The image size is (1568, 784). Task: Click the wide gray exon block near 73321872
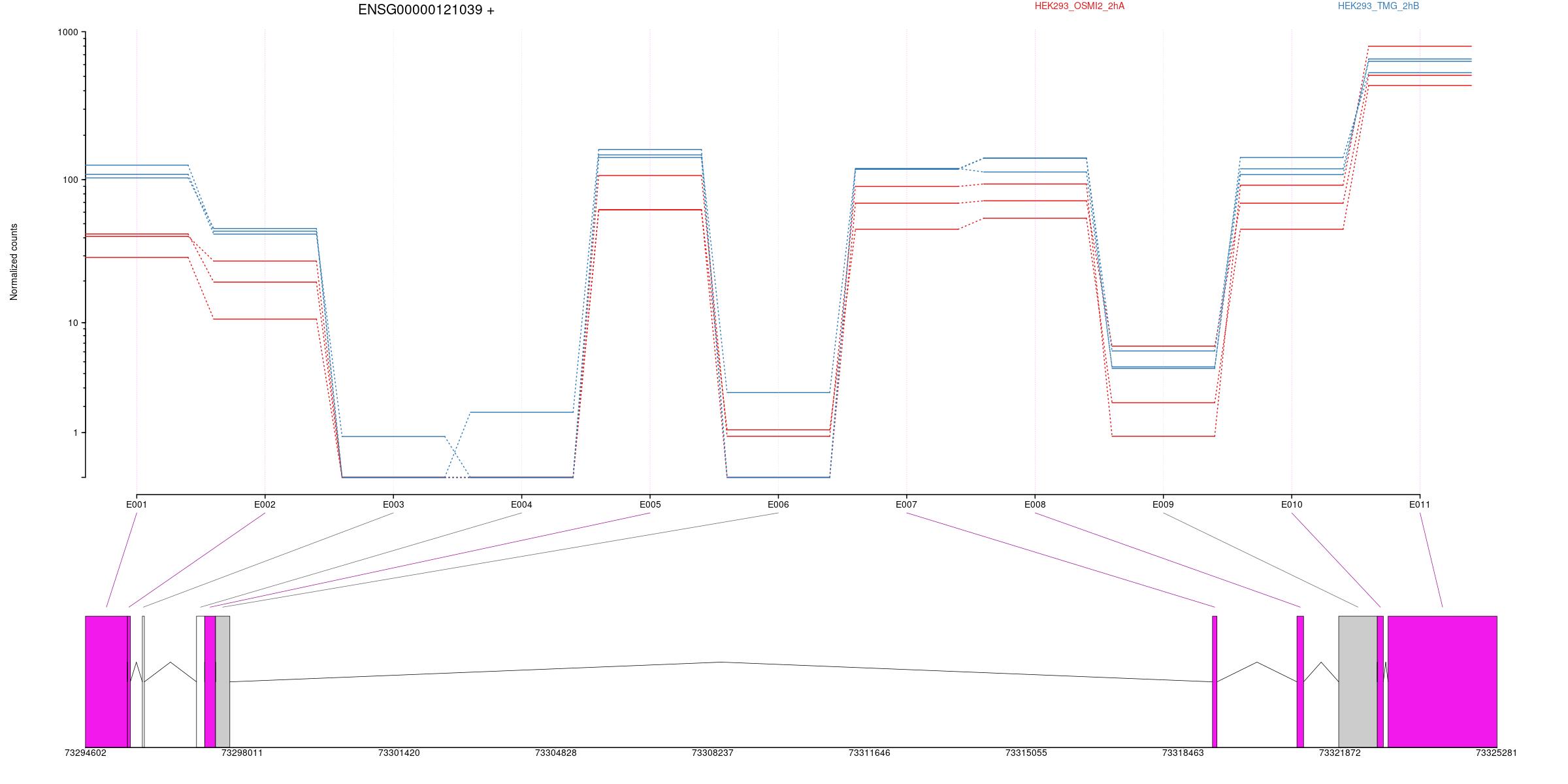pyautogui.click(x=1358, y=681)
